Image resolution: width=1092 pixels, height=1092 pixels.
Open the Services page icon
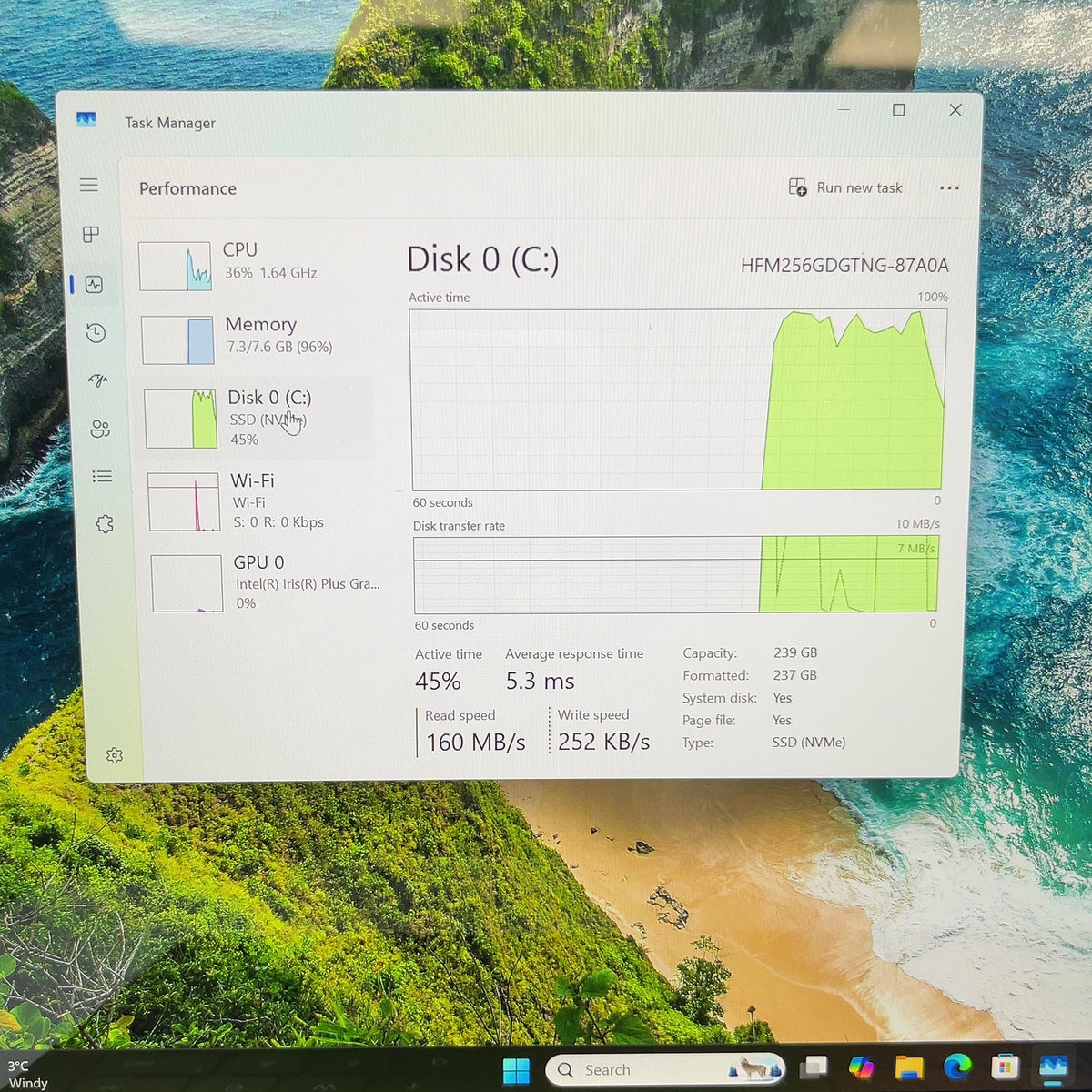coord(105,524)
